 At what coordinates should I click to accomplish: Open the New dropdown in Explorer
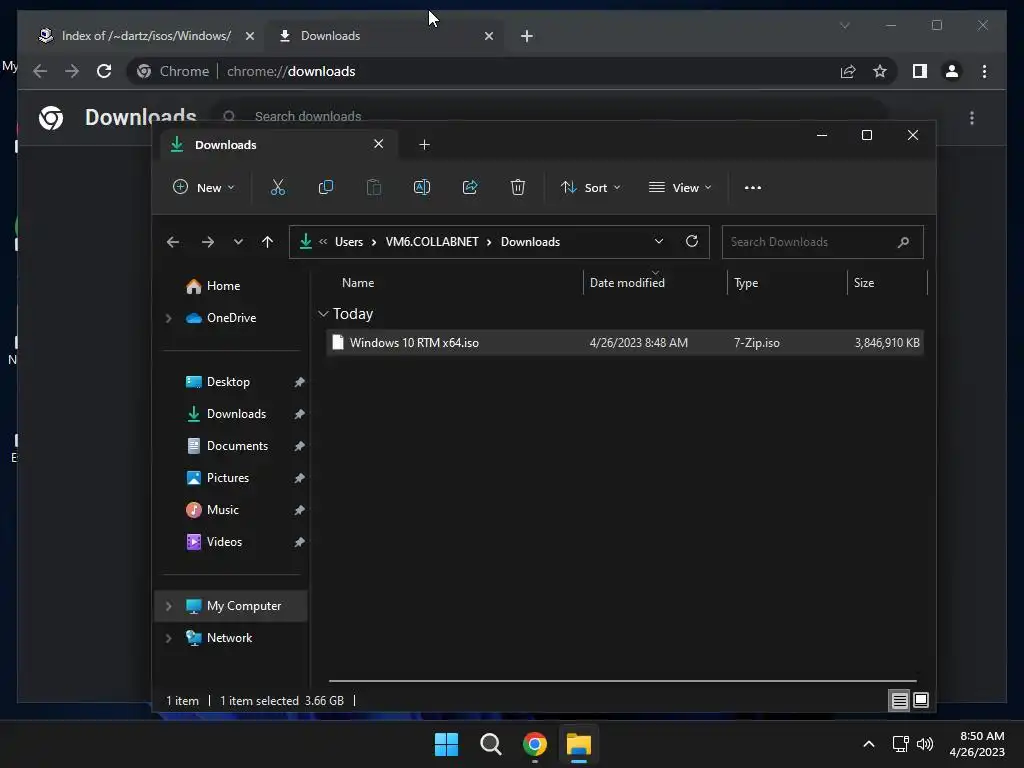[204, 187]
